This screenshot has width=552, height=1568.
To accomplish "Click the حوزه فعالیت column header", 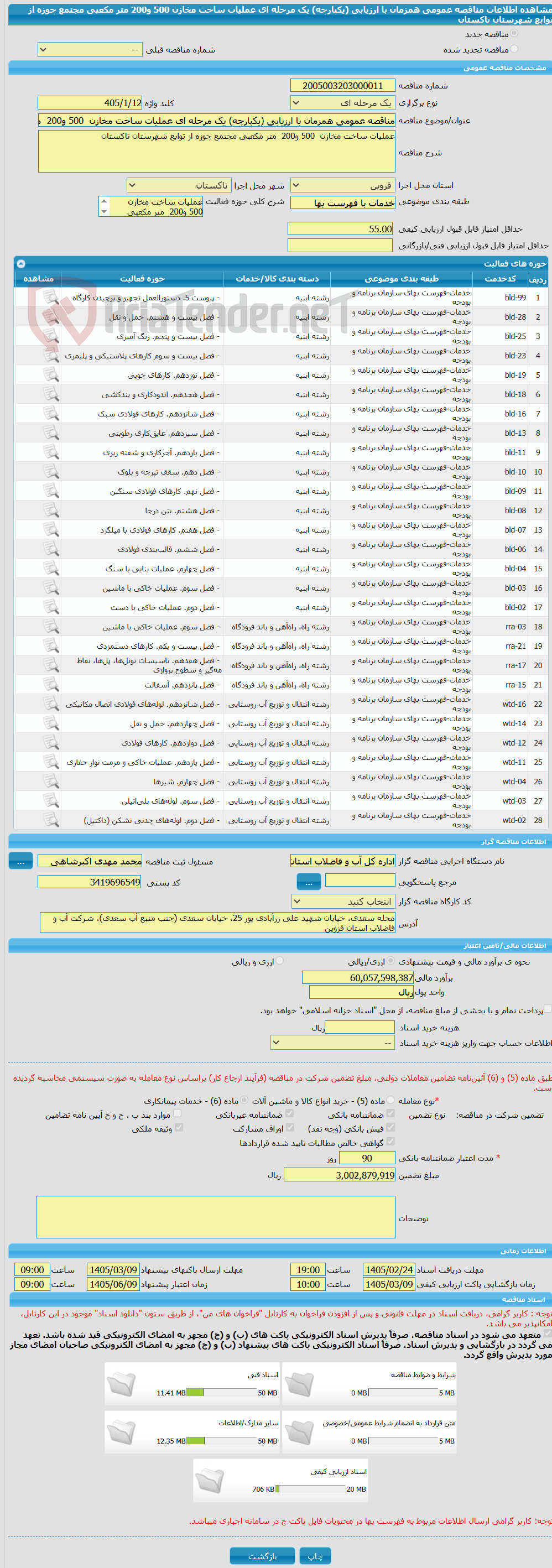I will tap(142, 278).
